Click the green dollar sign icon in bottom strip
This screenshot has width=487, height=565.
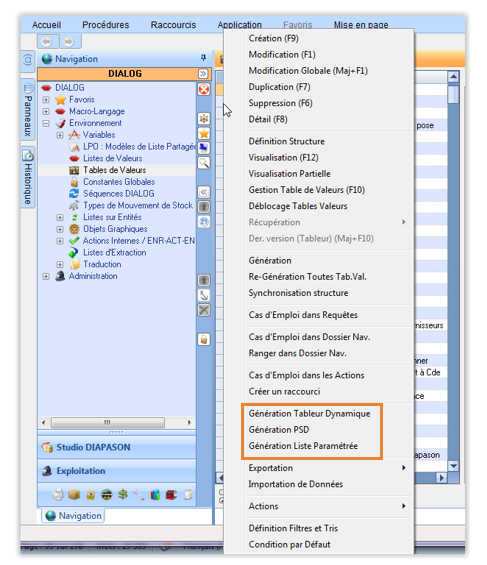coord(122,495)
